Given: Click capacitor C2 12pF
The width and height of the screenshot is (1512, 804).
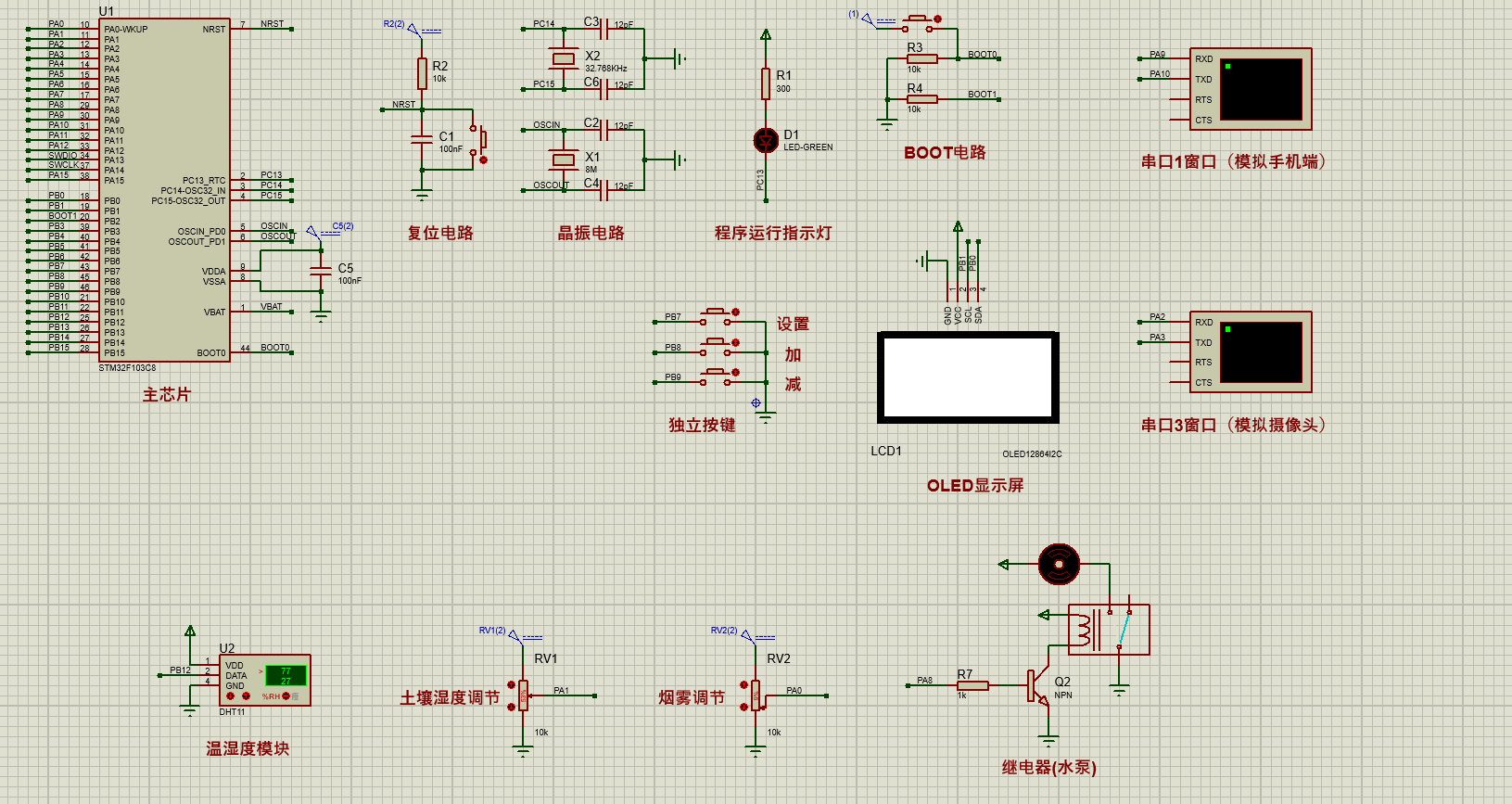Looking at the screenshot, I should [604, 130].
